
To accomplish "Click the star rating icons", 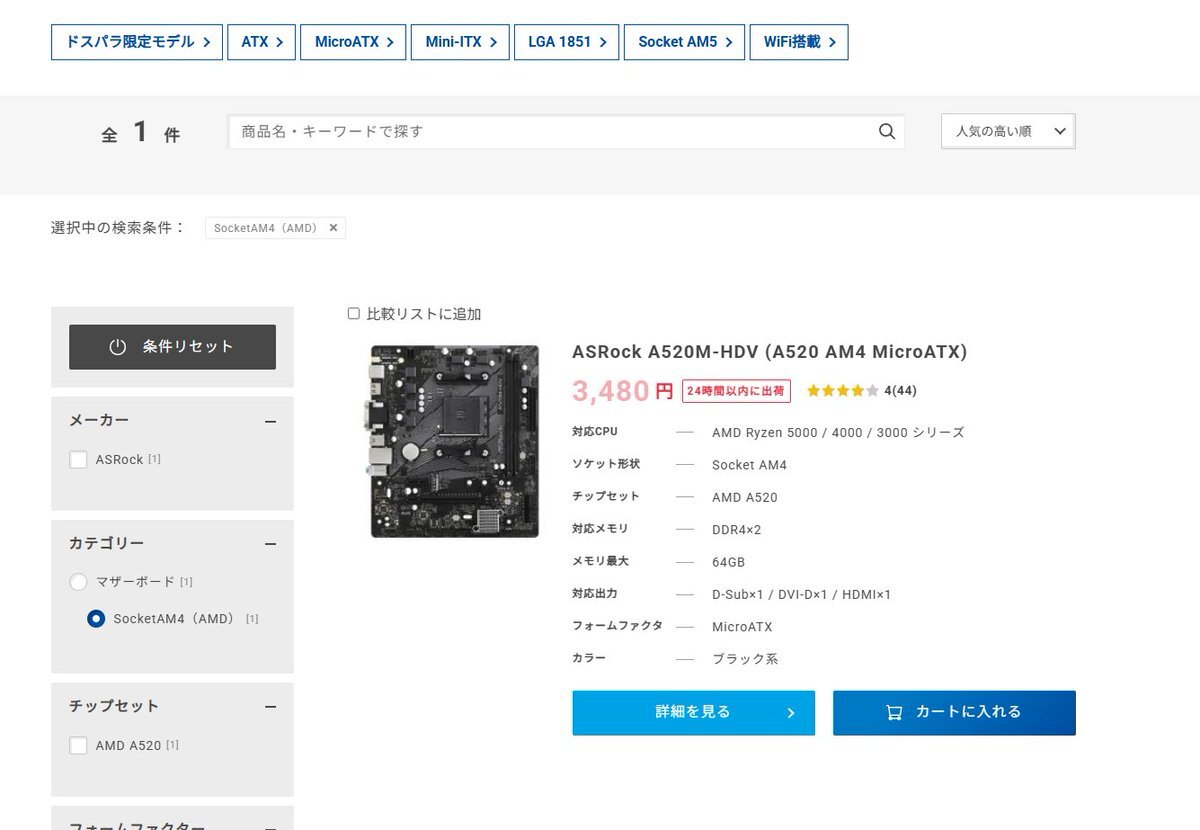I will [842, 391].
